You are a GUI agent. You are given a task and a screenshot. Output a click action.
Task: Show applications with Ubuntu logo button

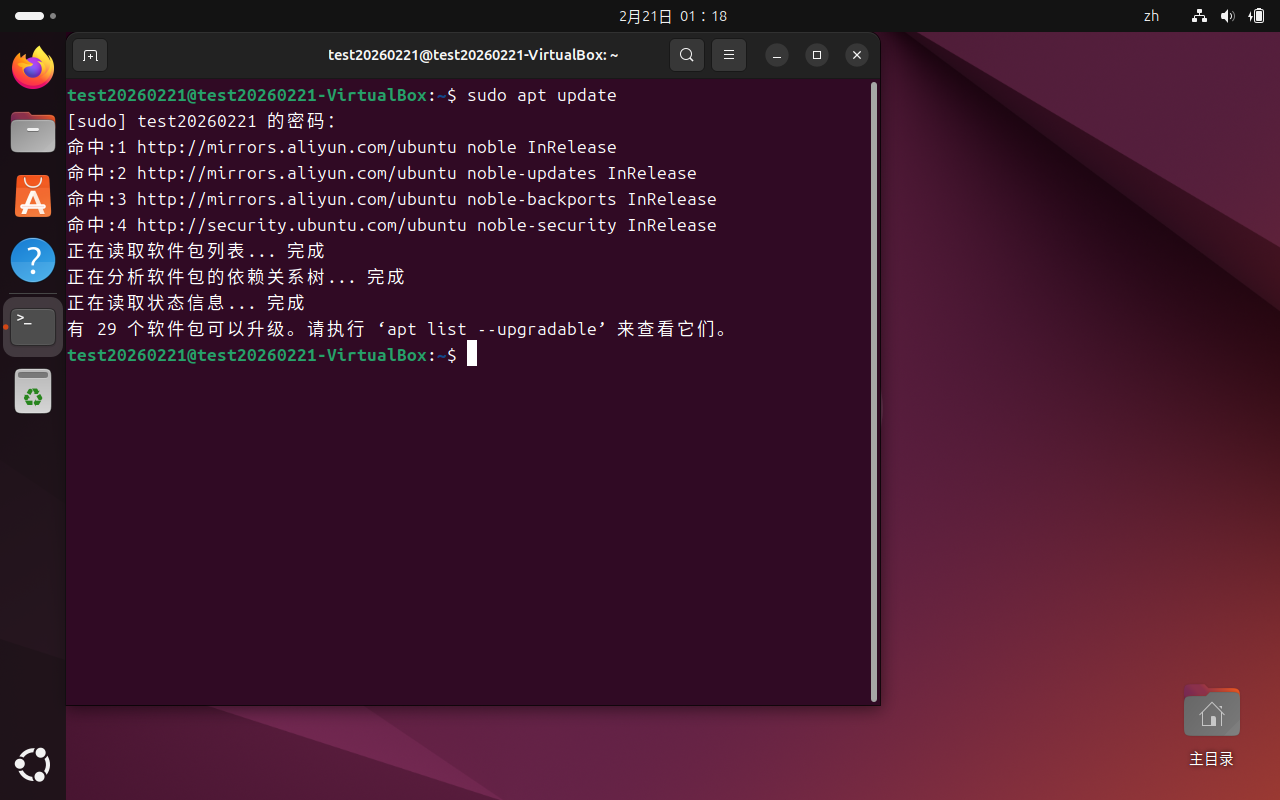point(33,765)
